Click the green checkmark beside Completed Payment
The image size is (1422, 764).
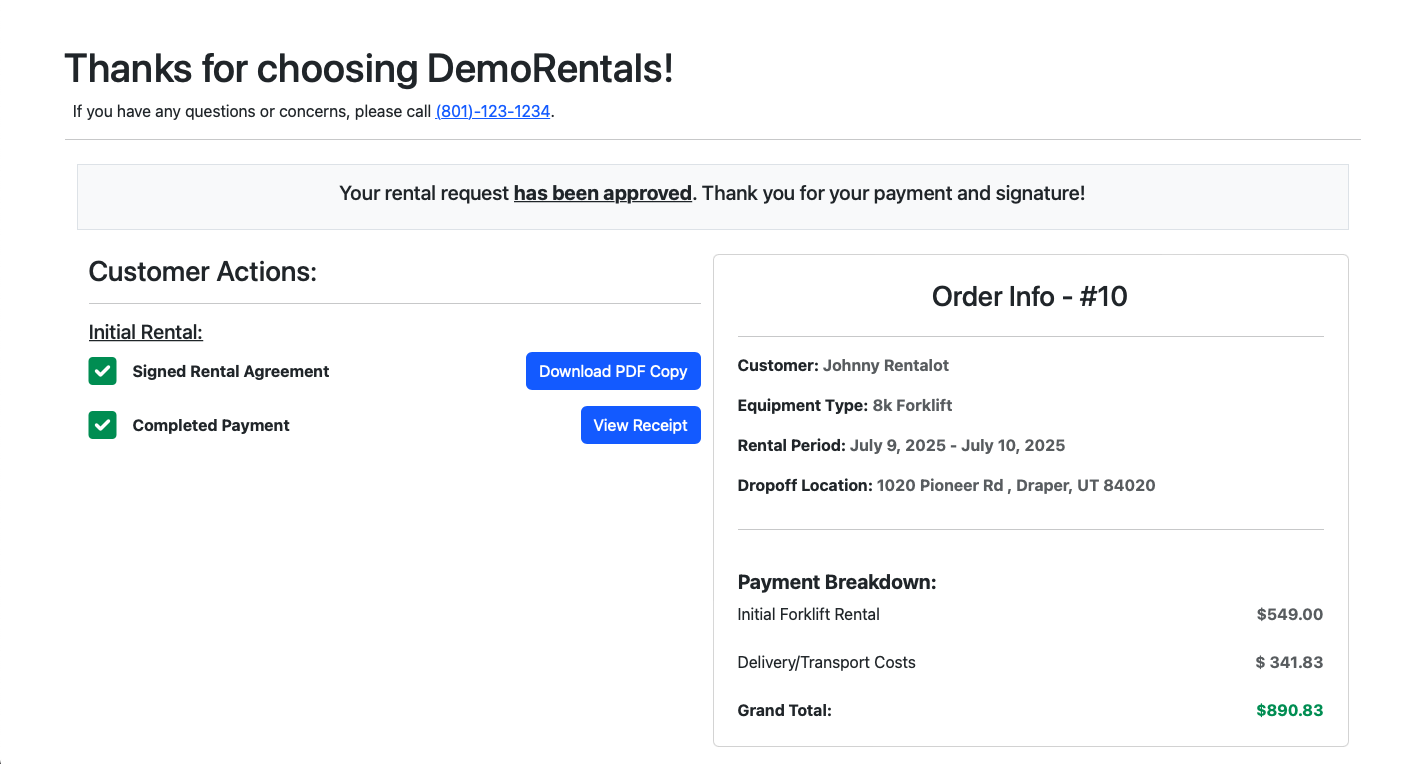(x=103, y=425)
